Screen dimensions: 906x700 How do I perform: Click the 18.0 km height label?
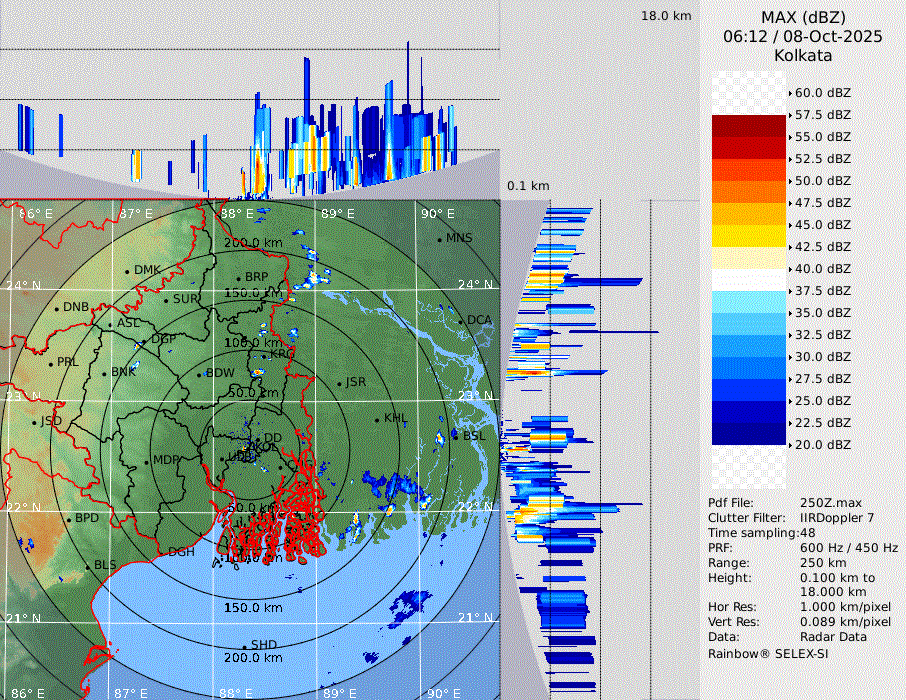click(x=666, y=16)
